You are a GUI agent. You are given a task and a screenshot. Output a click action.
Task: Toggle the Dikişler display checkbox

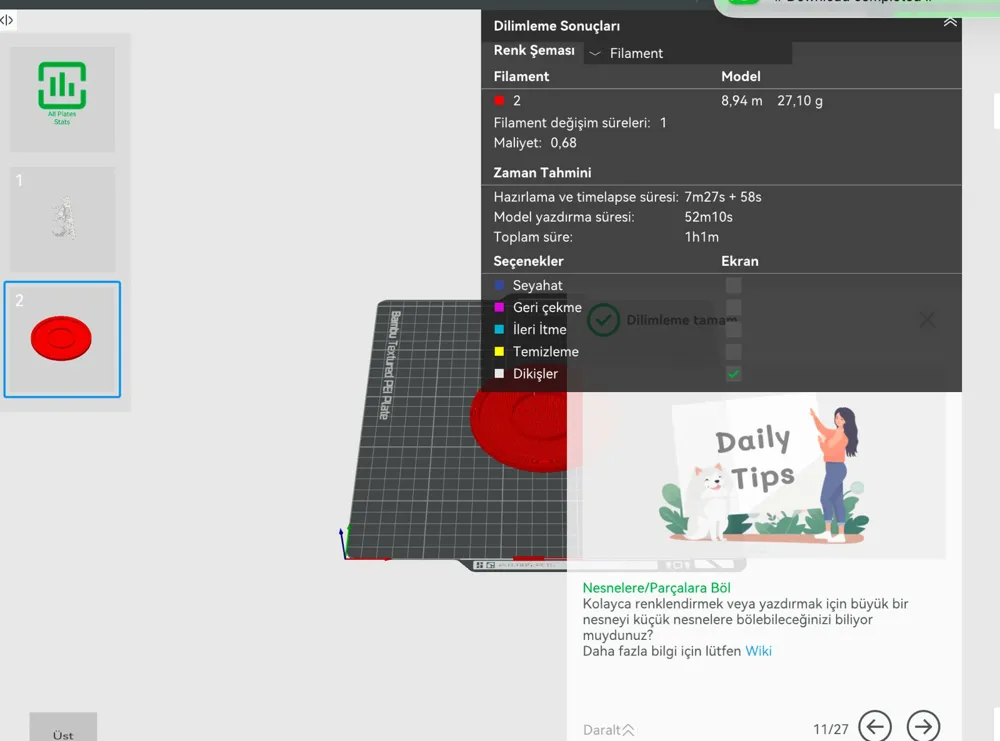(x=733, y=374)
